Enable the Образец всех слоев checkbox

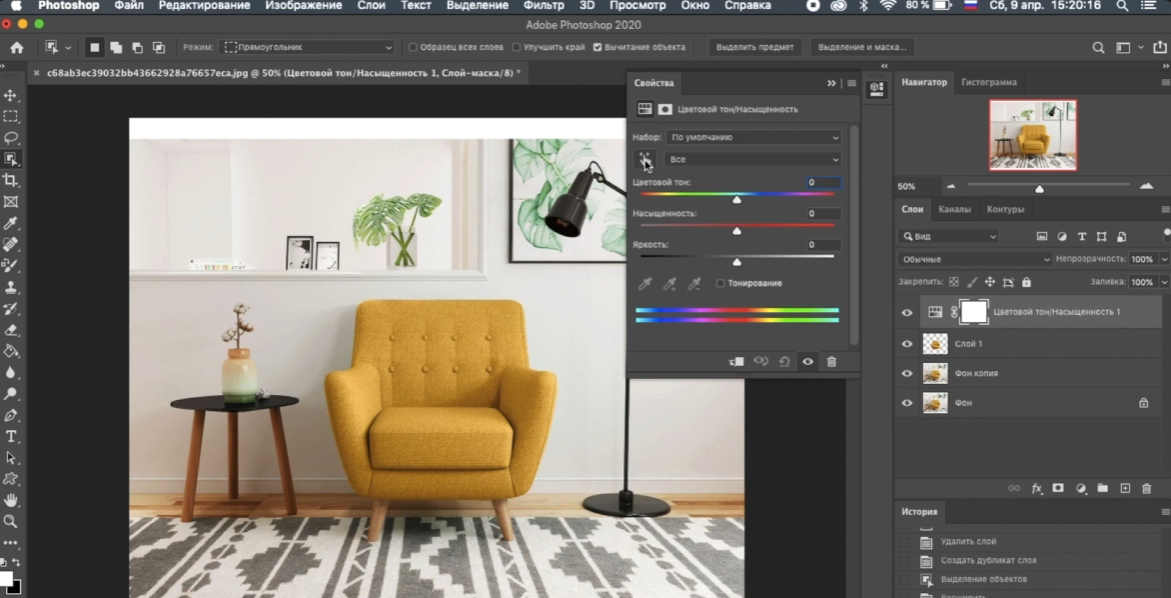point(412,47)
